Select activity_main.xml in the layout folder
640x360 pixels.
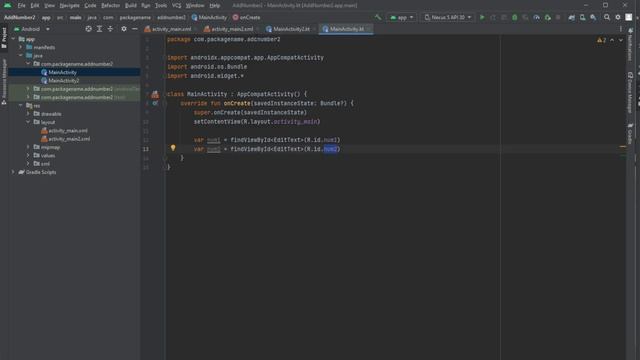click(68, 131)
